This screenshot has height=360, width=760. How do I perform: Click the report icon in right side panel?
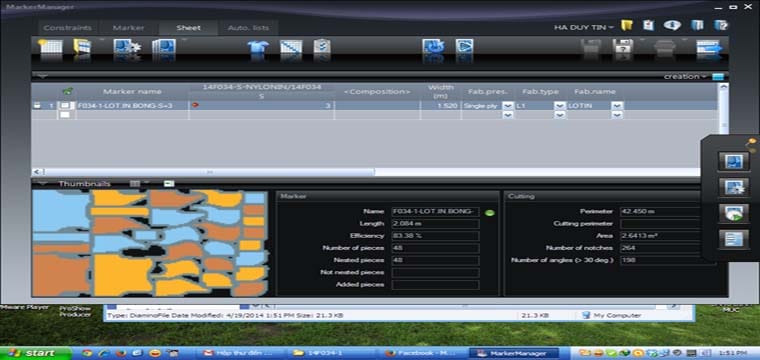733,239
